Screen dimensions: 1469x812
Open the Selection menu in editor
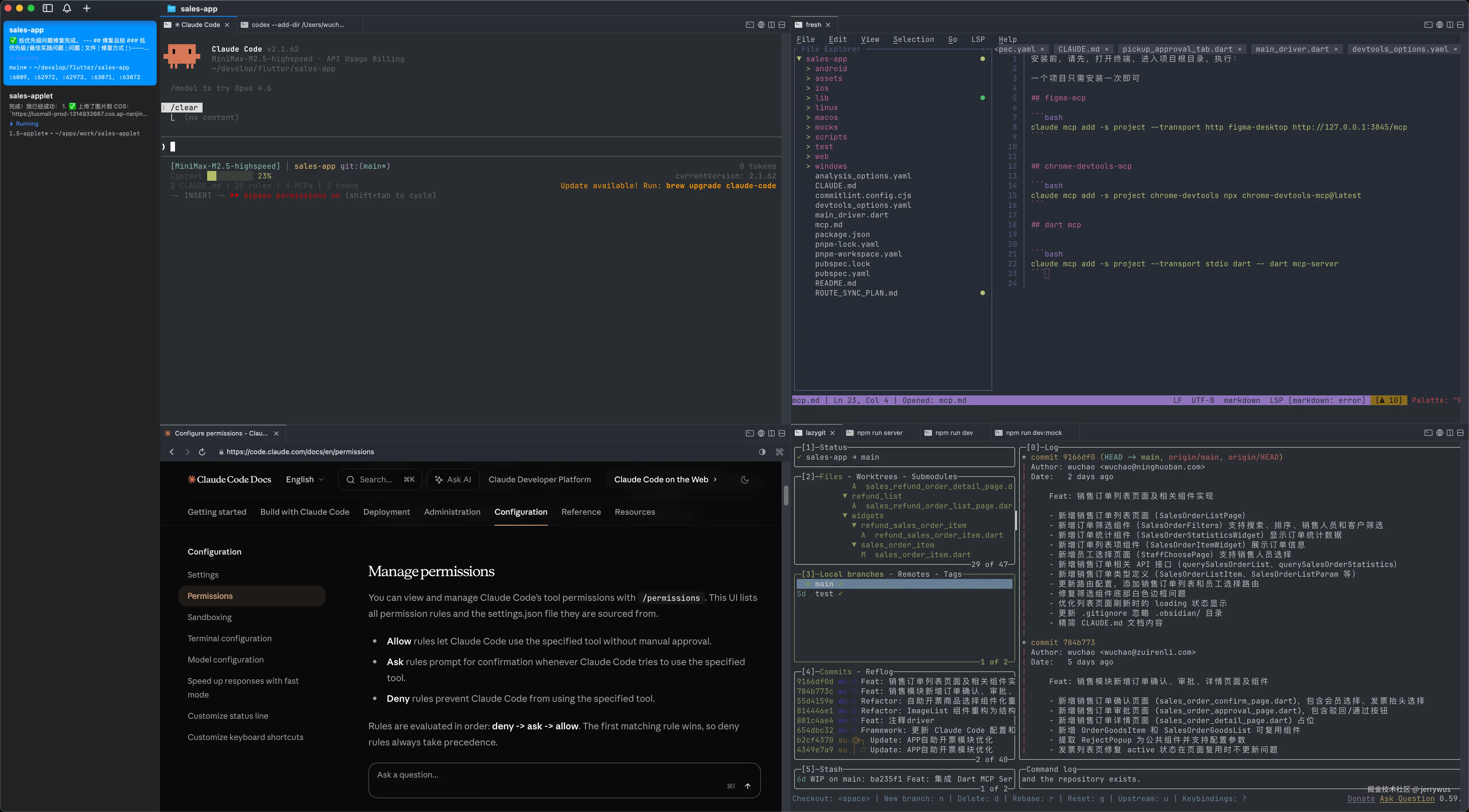(913, 39)
